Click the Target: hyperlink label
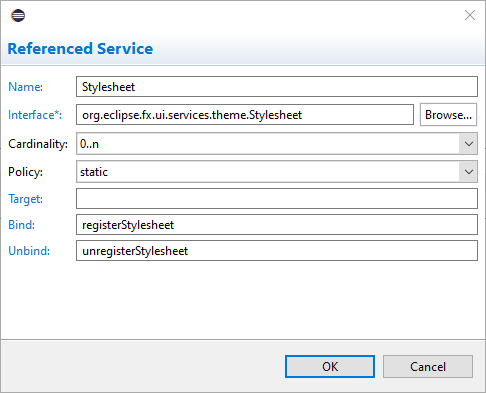Image resolution: width=486 pixels, height=393 pixels. coord(26,199)
